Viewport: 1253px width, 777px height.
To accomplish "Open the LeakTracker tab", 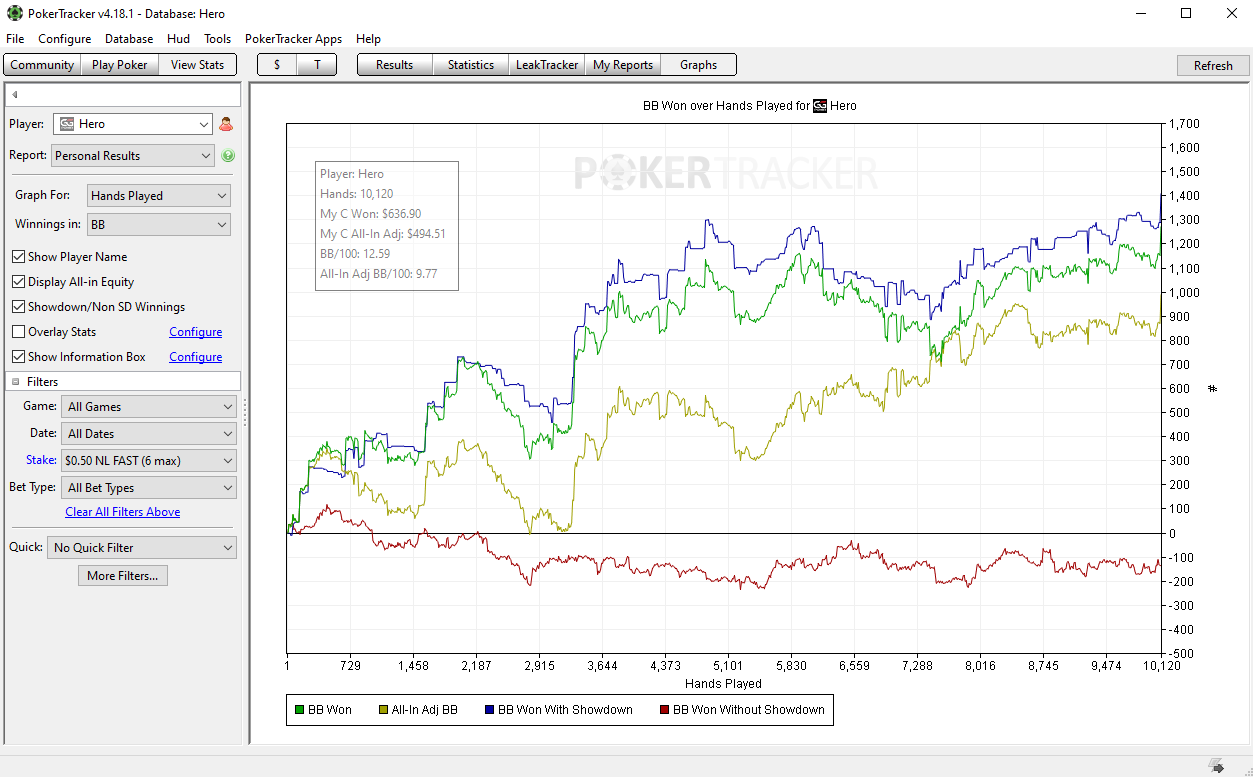I will 546,65.
